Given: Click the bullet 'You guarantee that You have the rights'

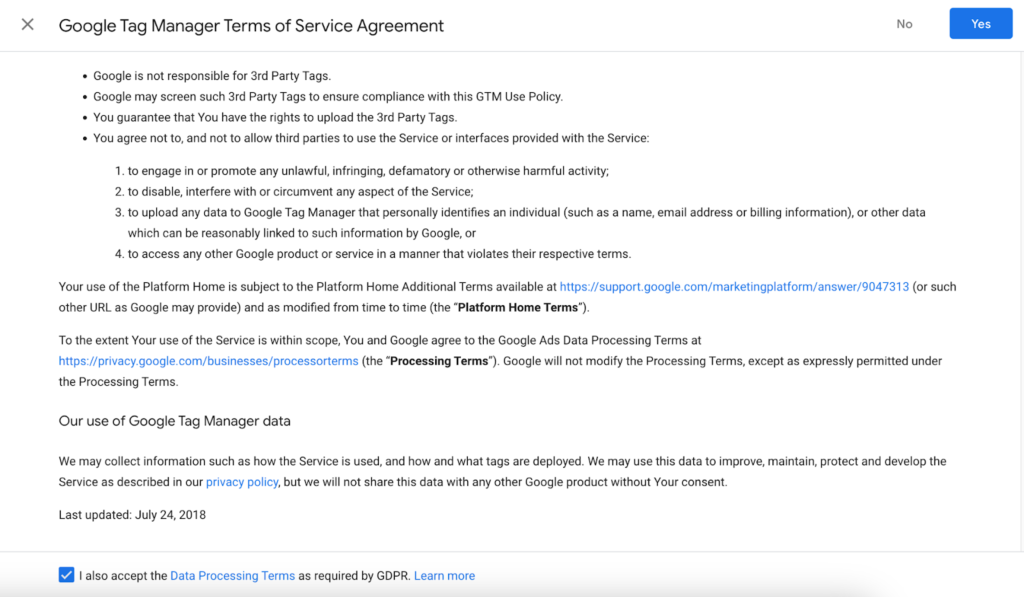Looking at the screenshot, I should pos(275,118).
